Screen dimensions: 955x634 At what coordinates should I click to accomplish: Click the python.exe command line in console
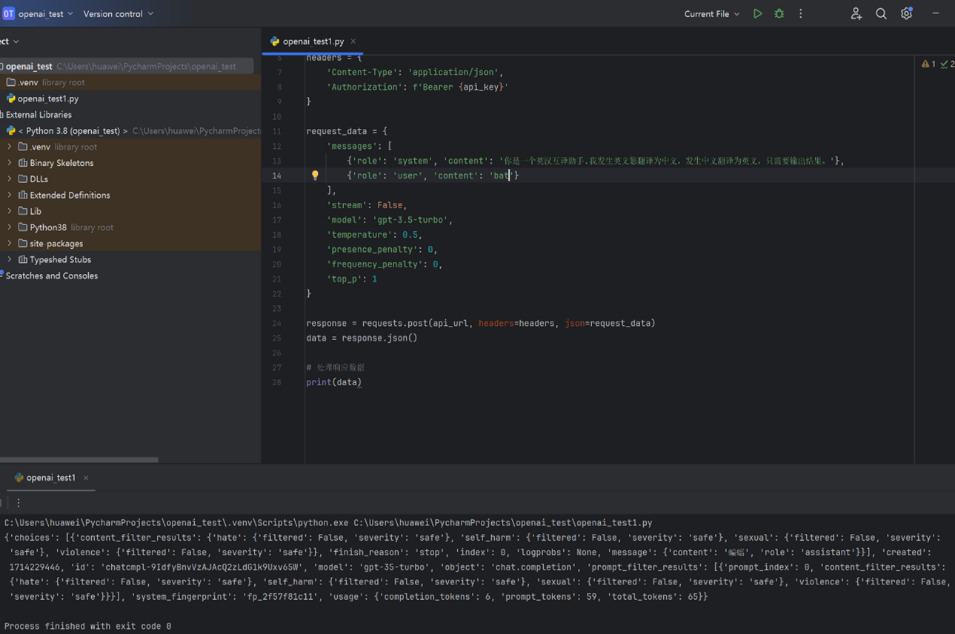[328, 523]
